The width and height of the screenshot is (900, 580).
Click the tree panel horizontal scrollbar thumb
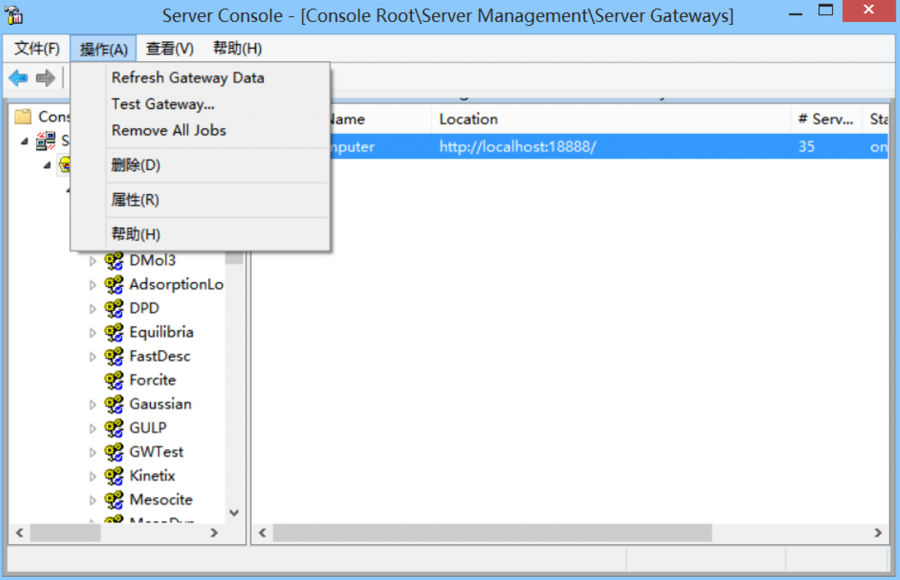click(65, 533)
